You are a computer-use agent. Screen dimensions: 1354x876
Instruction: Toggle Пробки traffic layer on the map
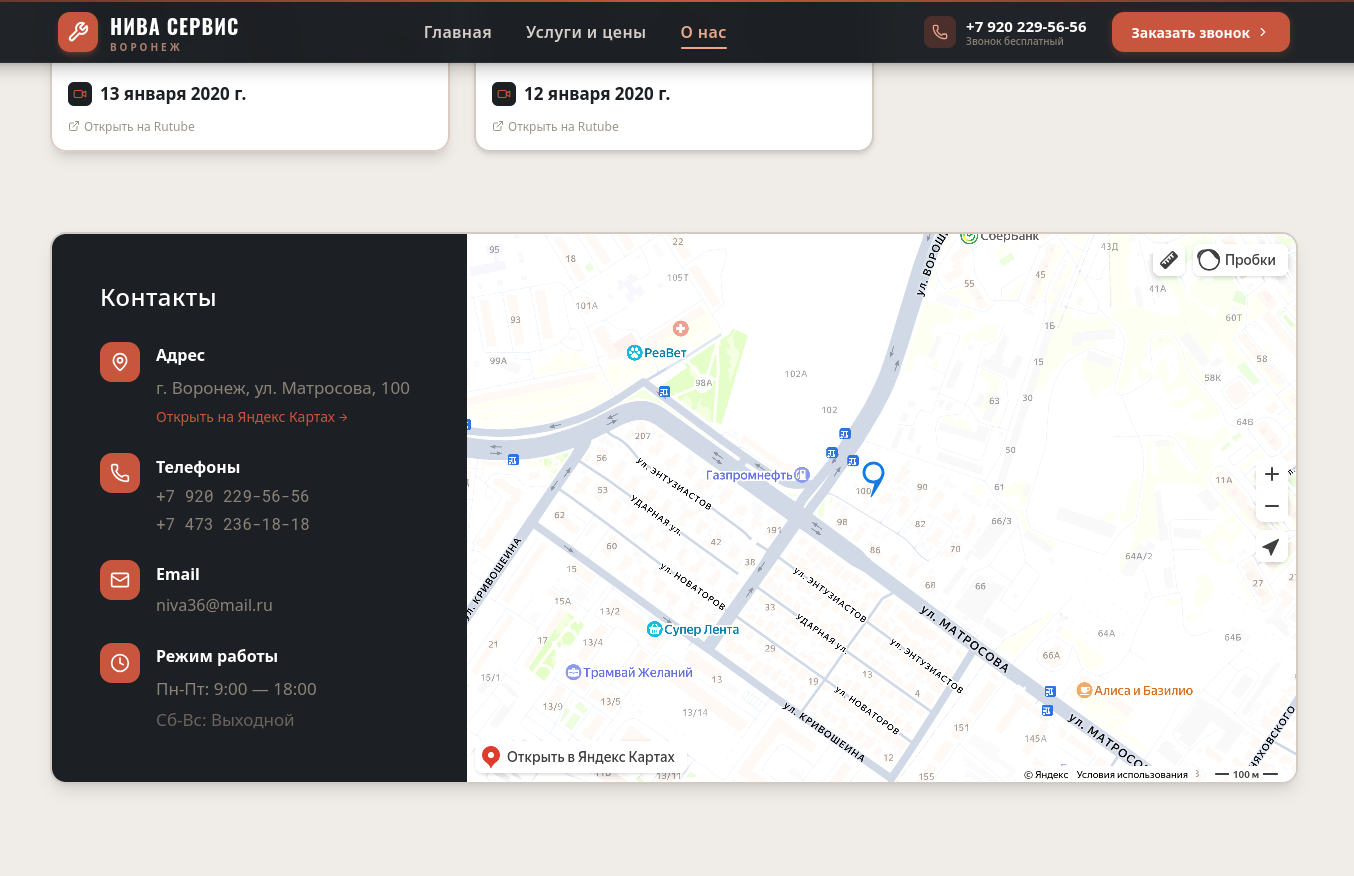click(1240, 260)
